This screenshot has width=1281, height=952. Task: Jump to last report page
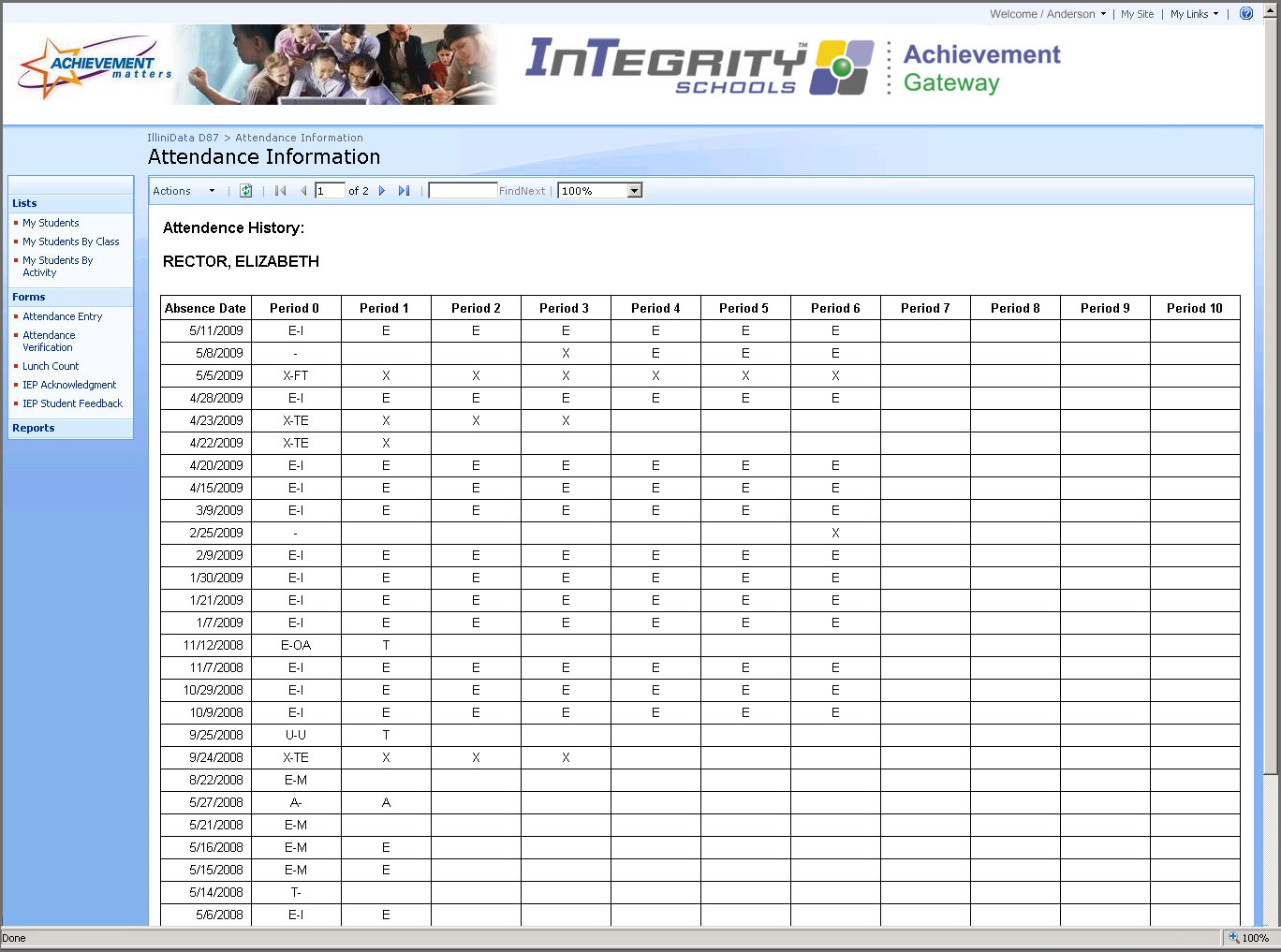404,191
